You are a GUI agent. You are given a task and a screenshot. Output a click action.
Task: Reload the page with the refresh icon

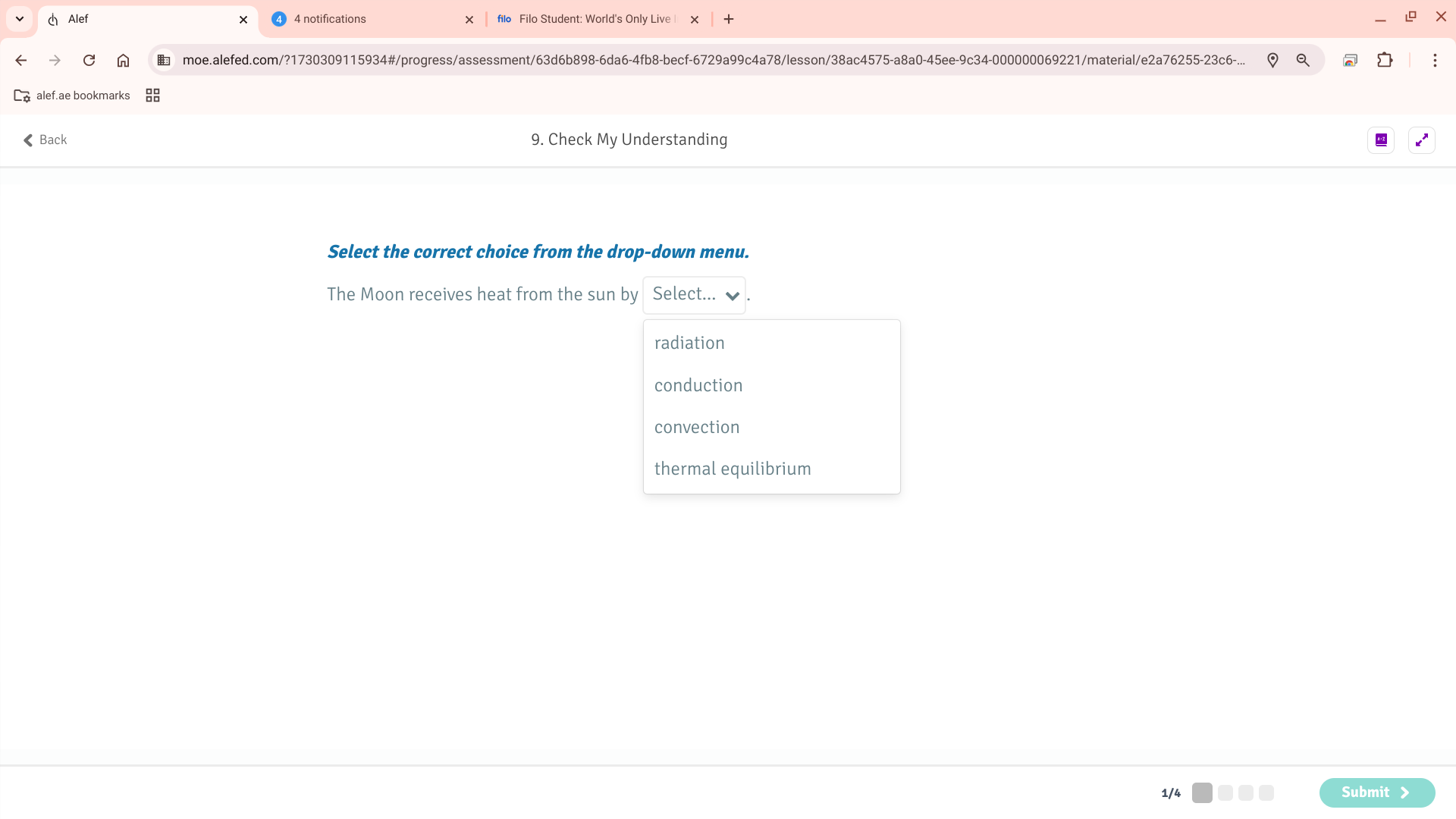coord(89,60)
